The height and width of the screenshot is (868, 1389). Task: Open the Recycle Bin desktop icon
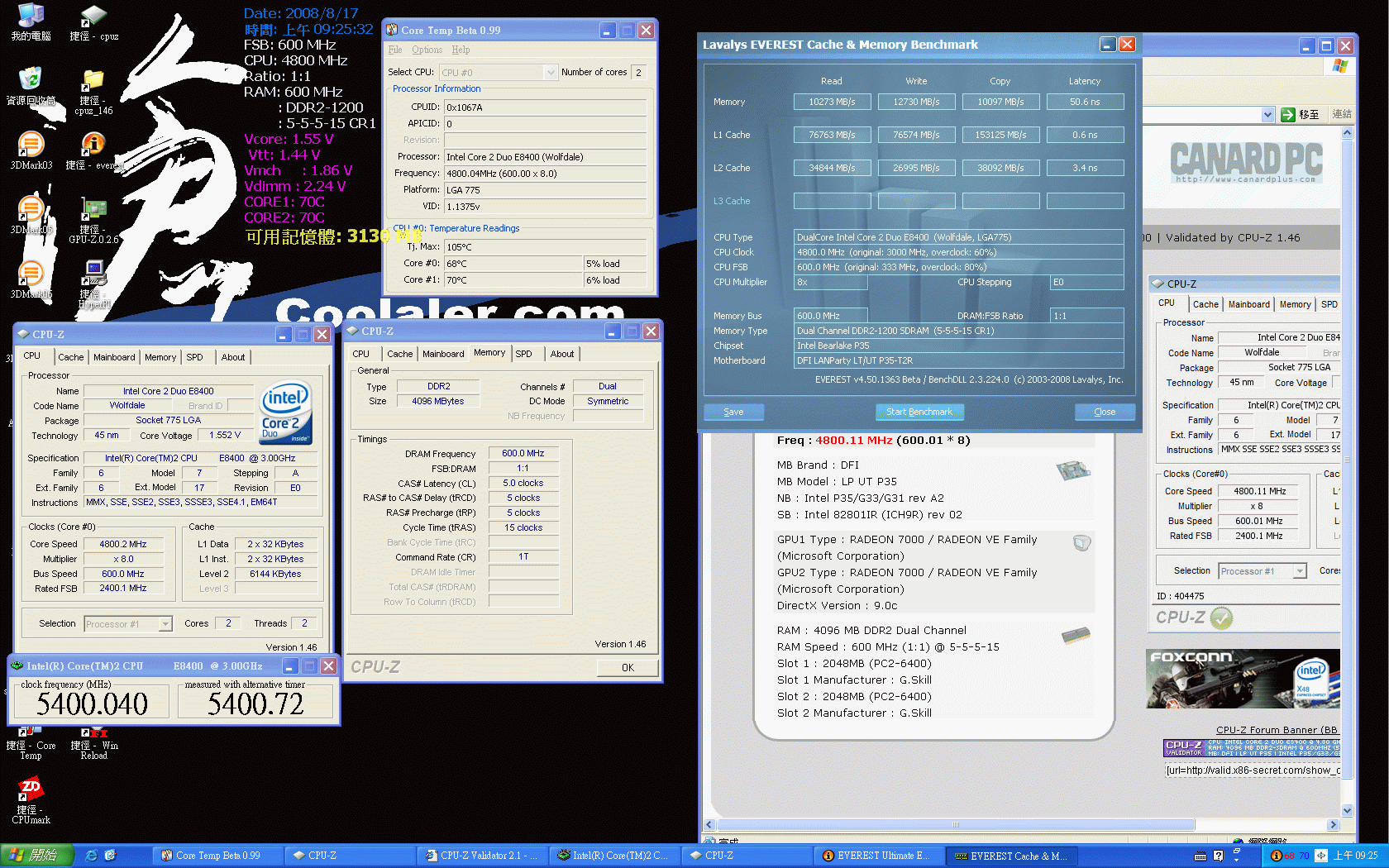point(31,86)
